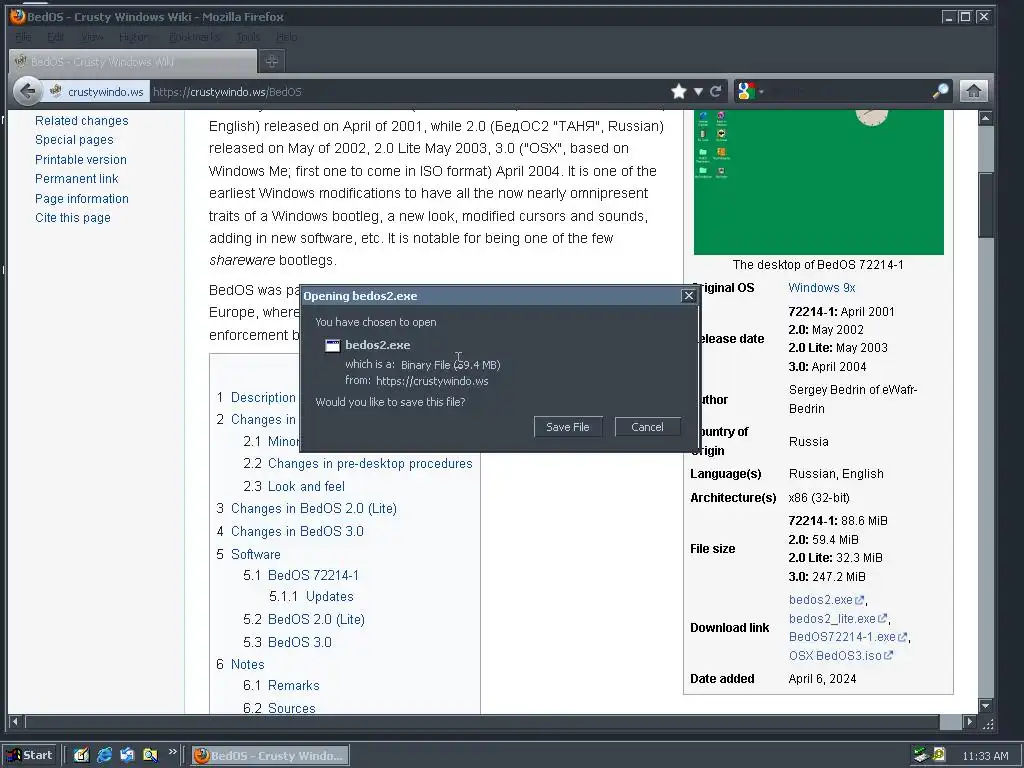Screen dimensions: 1024x768
Task: Click the quick launch icon after Internet Explorer
Action: (127, 756)
